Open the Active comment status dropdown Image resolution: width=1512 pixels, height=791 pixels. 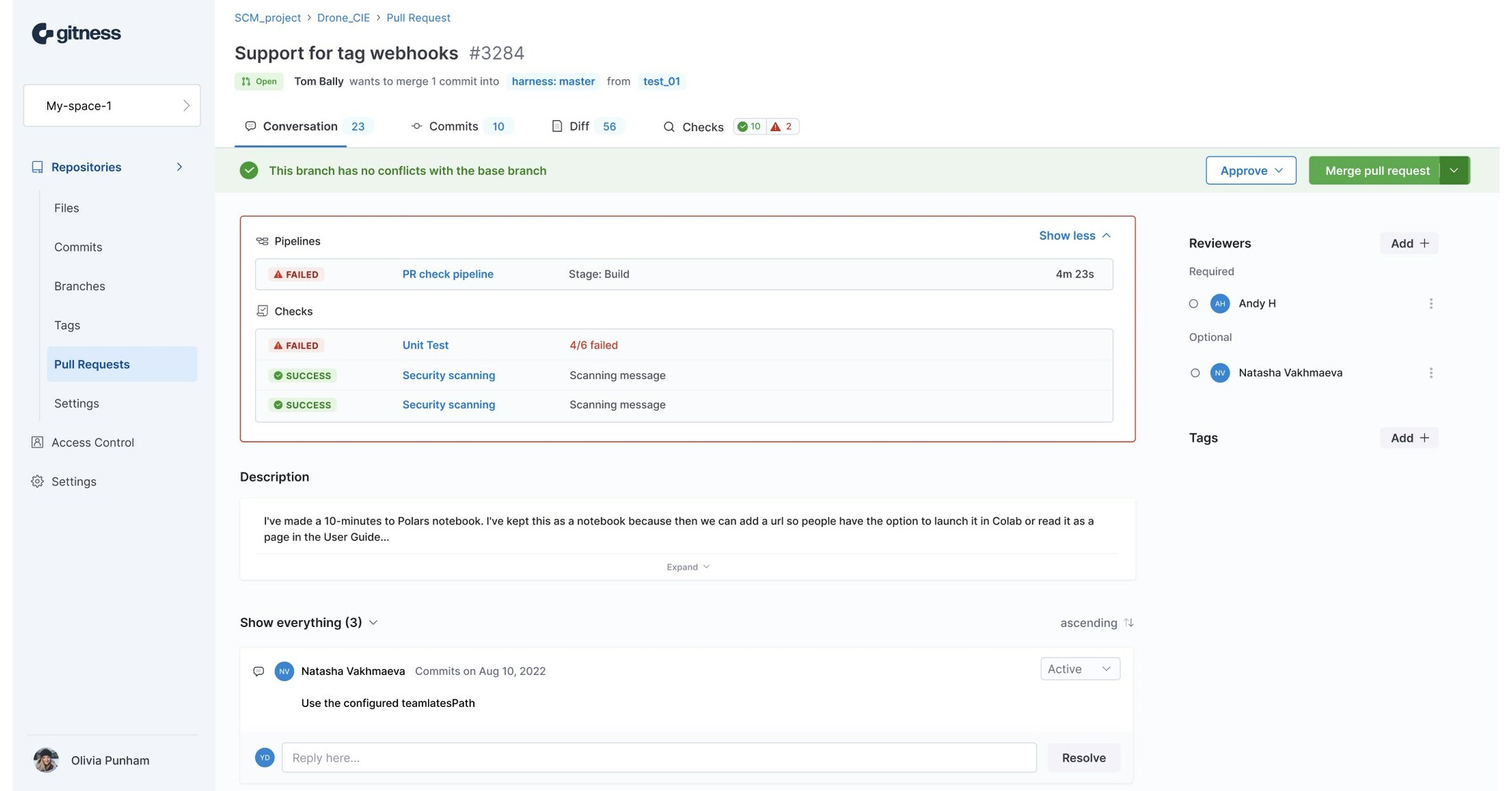[1079, 669]
